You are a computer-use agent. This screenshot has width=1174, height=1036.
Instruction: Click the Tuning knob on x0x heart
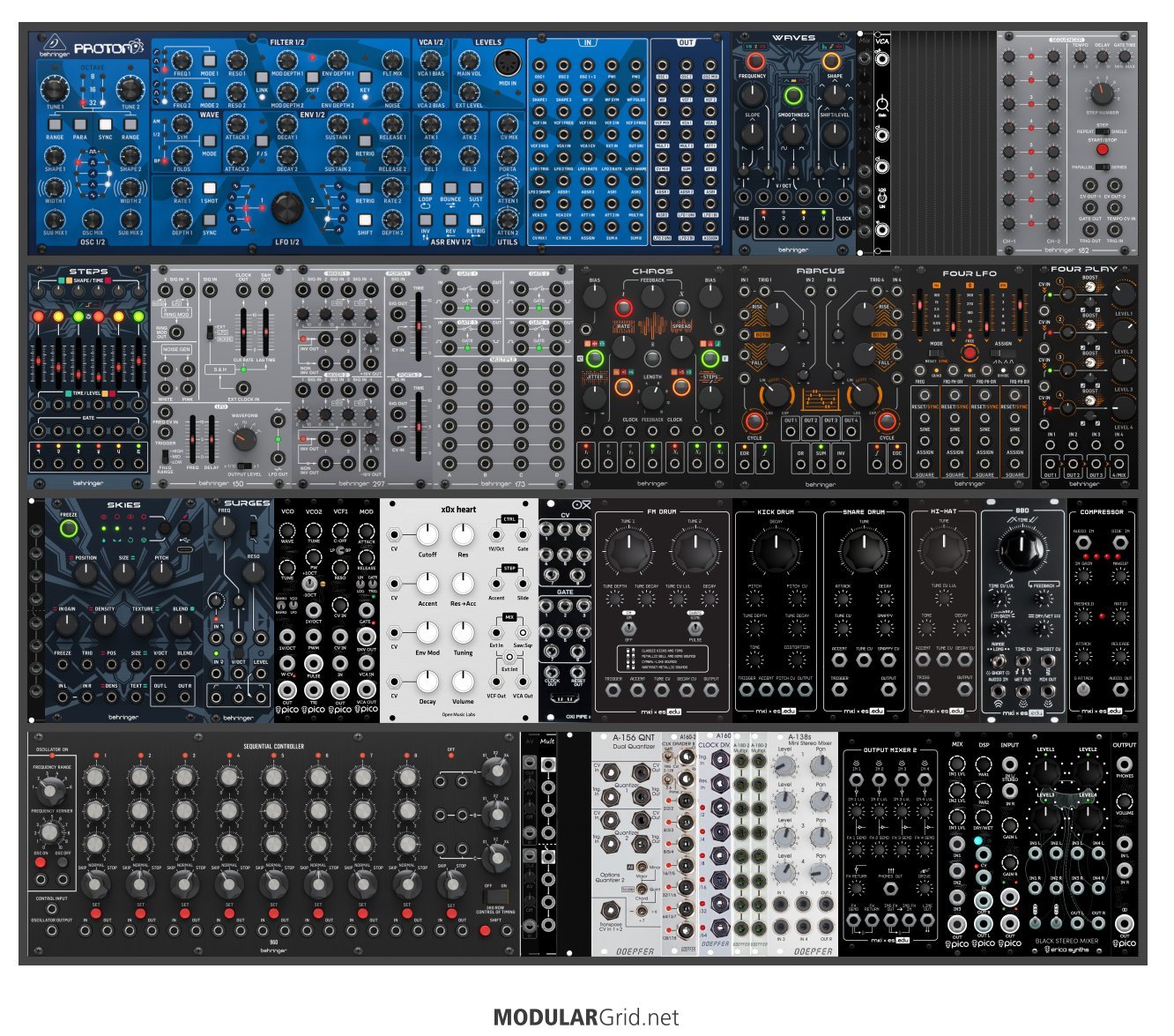click(x=463, y=633)
